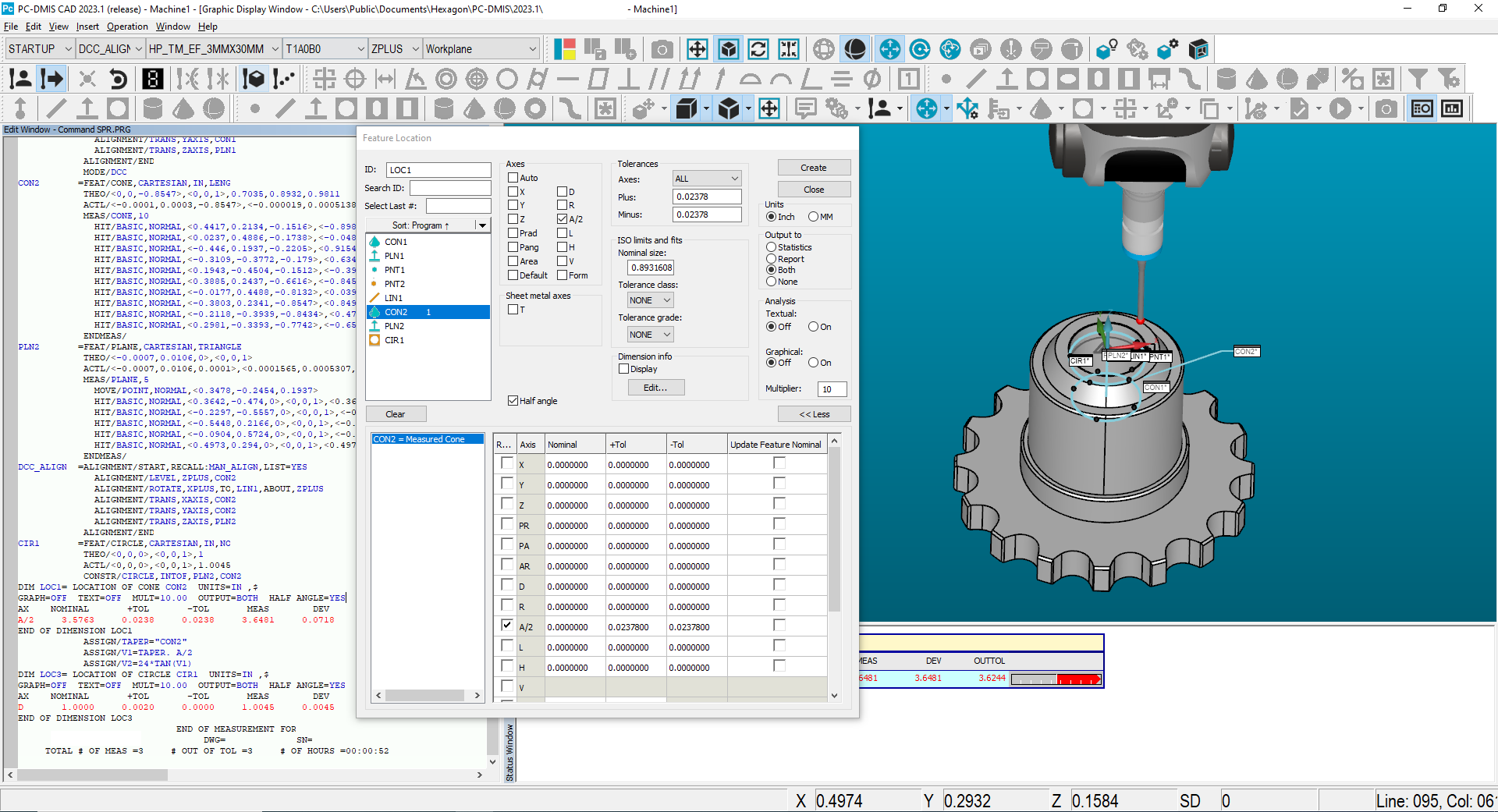Open the Insert menu
This screenshot has height=812, width=1498.
[x=87, y=27]
